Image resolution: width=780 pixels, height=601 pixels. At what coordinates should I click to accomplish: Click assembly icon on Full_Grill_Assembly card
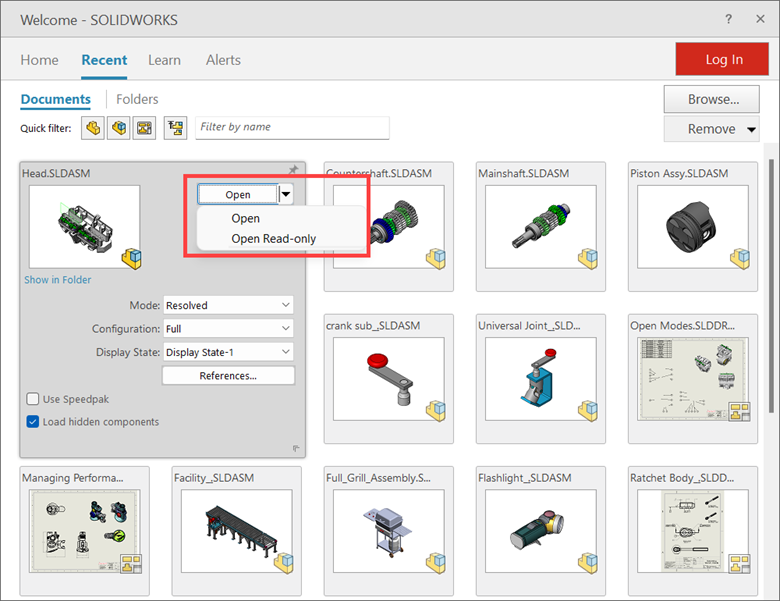[x=436, y=563]
